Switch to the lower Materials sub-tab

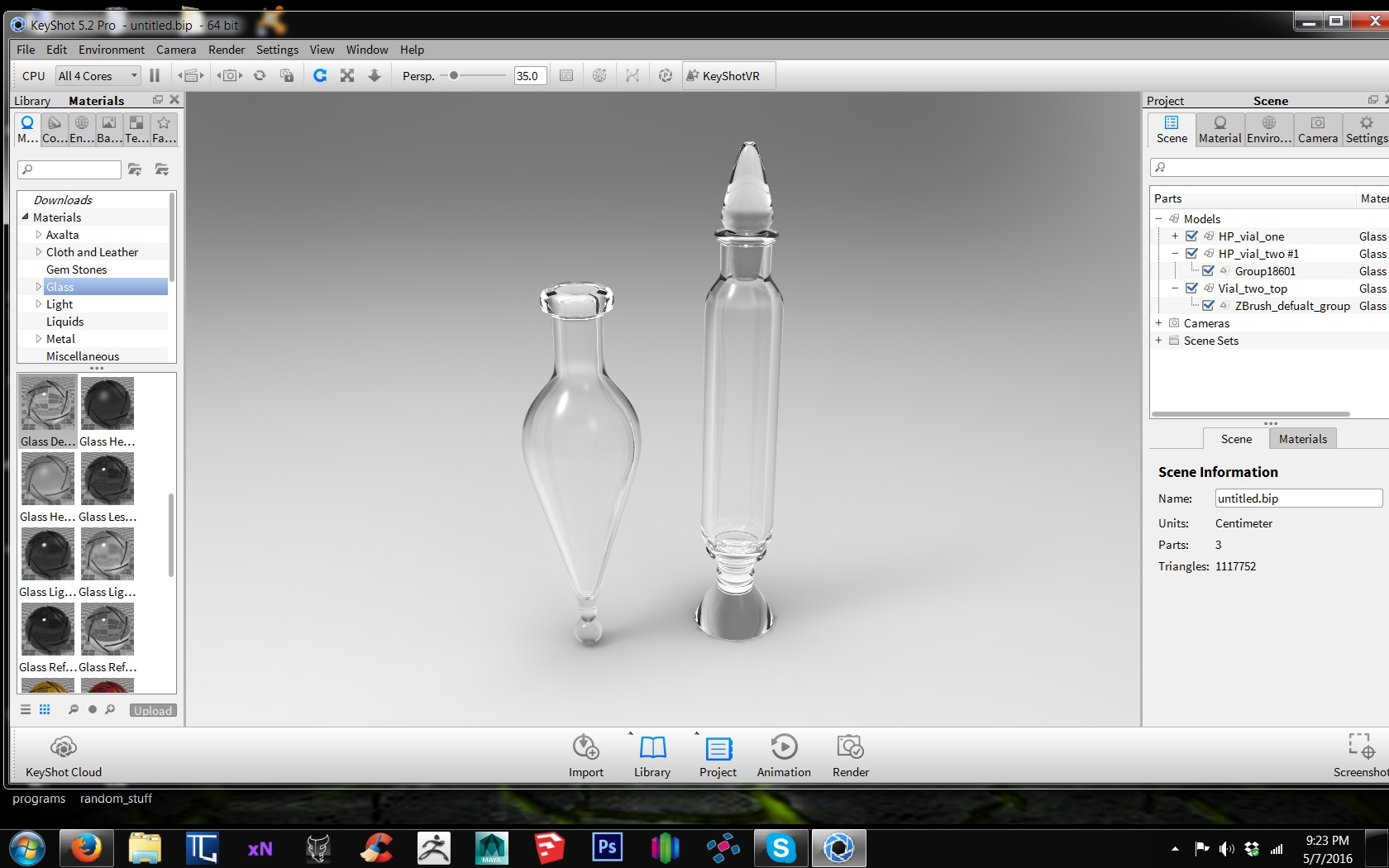click(1303, 439)
